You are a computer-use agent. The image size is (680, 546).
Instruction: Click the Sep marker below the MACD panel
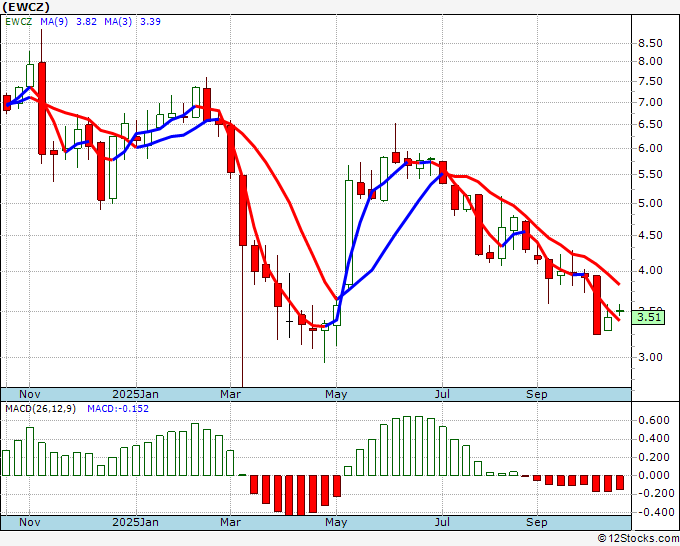tap(537, 522)
